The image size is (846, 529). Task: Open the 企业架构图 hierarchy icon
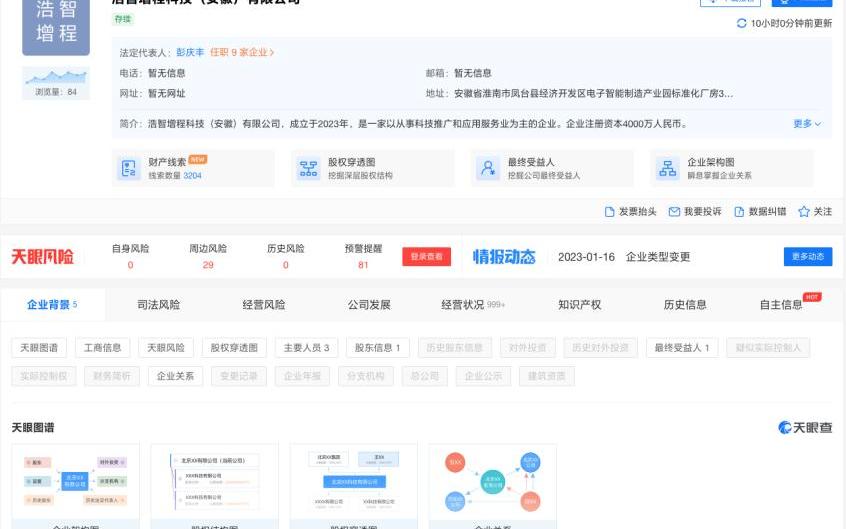tap(667, 168)
